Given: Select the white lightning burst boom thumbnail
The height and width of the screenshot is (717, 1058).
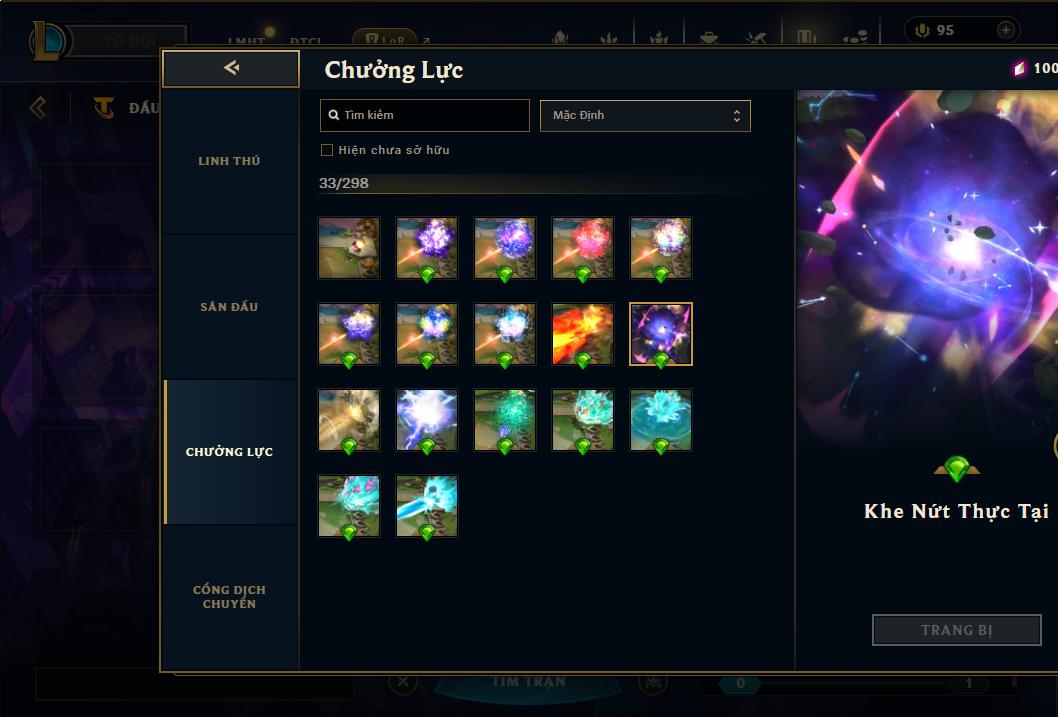Looking at the screenshot, I should point(426,420).
